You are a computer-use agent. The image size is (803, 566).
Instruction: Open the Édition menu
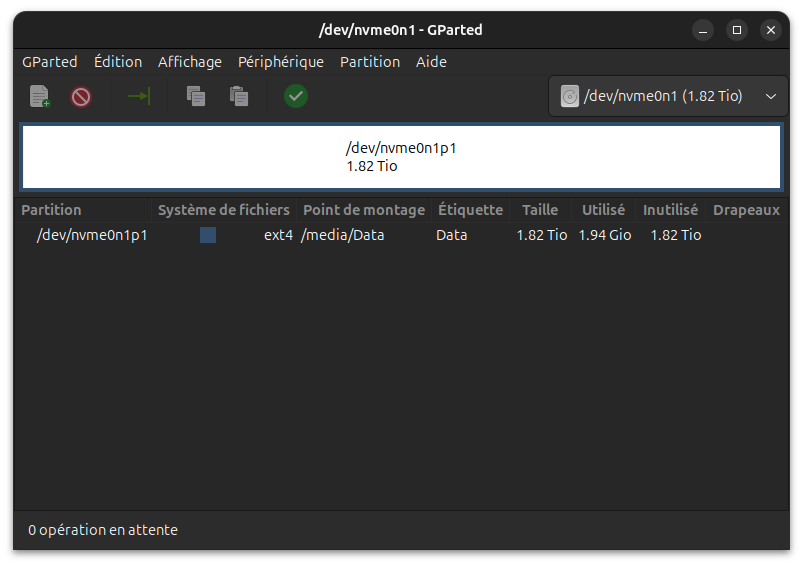point(118,62)
